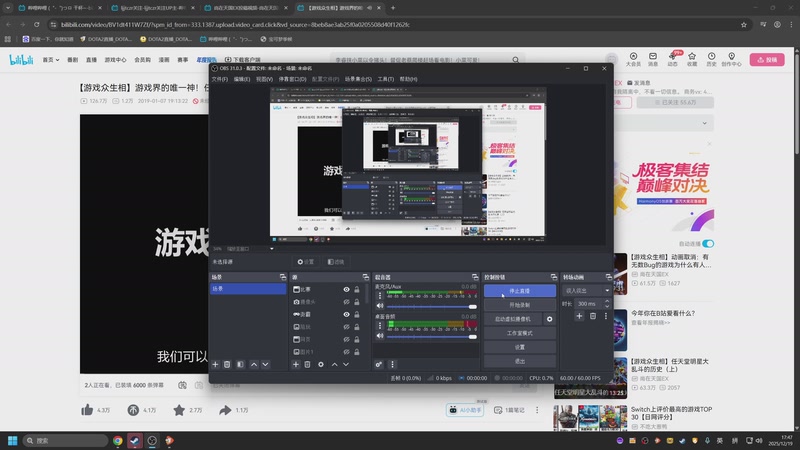Expand collapsed panel chevron below follow button
Viewport: 800px width, 450px height.
pyautogui.click(x=705, y=123)
